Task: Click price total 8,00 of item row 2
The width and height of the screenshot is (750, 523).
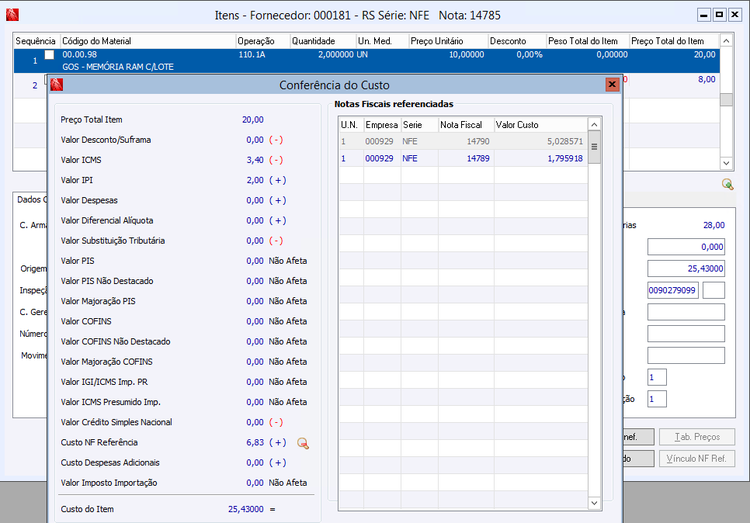Action: click(706, 79)
